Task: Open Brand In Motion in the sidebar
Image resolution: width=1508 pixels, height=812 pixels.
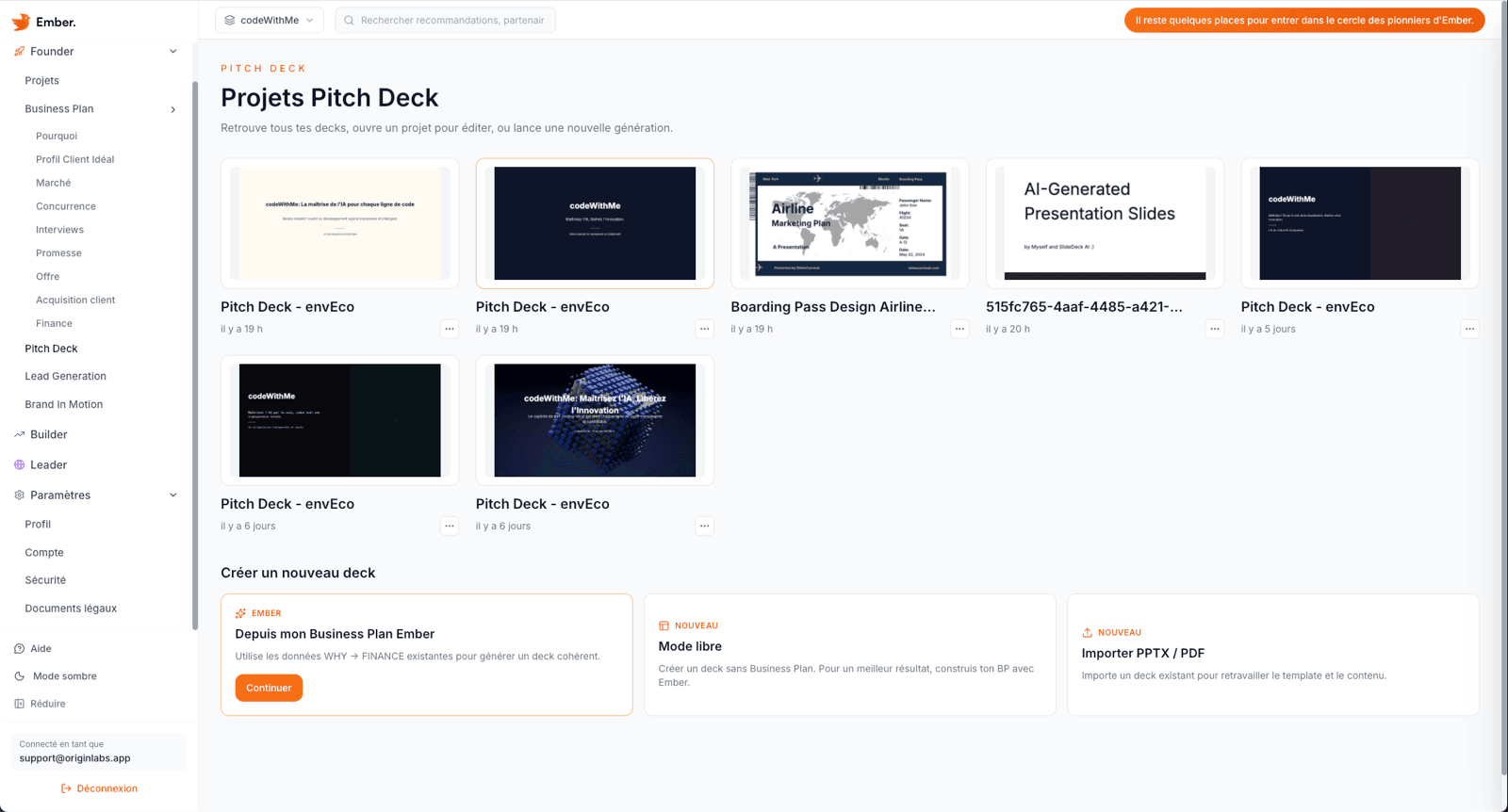Action: click(63, 404)
